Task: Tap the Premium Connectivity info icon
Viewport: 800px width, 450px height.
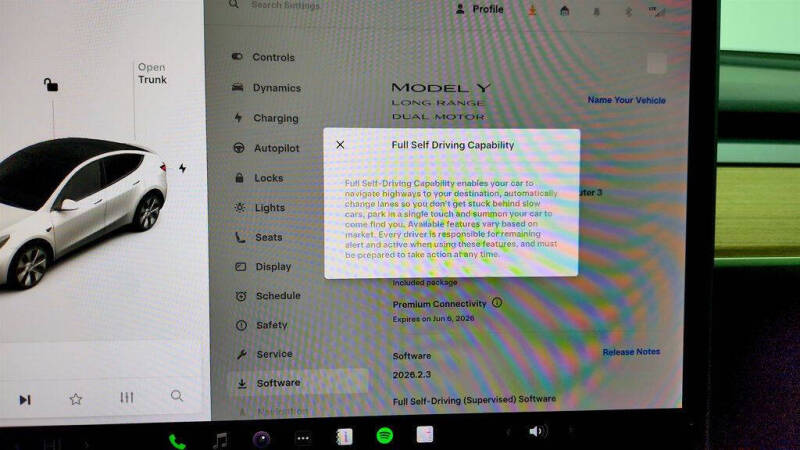Action: [497, 303]
